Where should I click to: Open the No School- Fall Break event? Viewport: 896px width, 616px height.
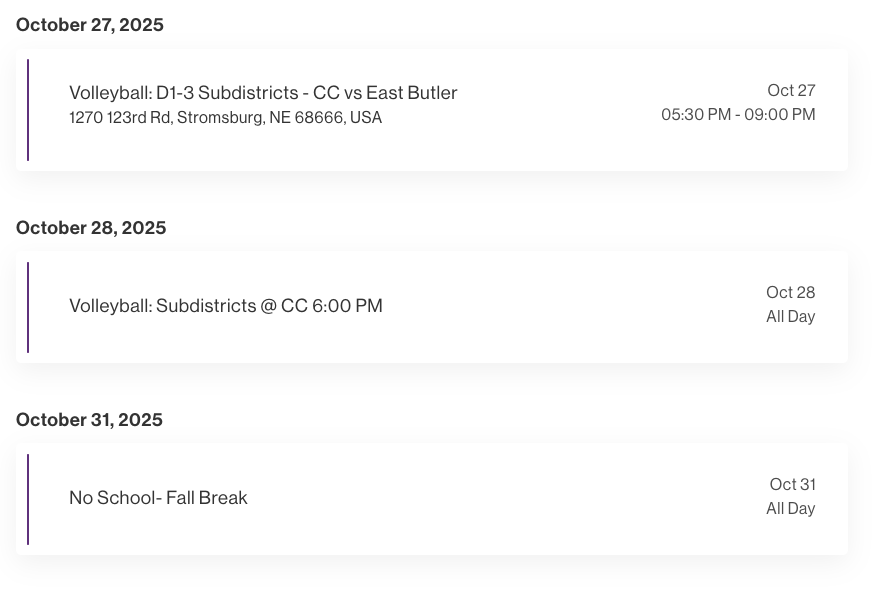[x=158, y=498]
